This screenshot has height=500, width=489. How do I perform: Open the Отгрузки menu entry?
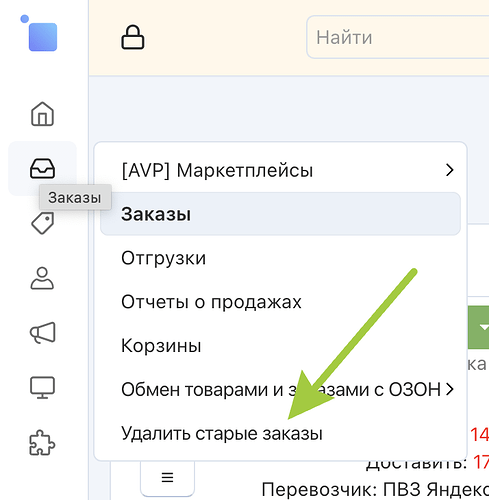280,258
